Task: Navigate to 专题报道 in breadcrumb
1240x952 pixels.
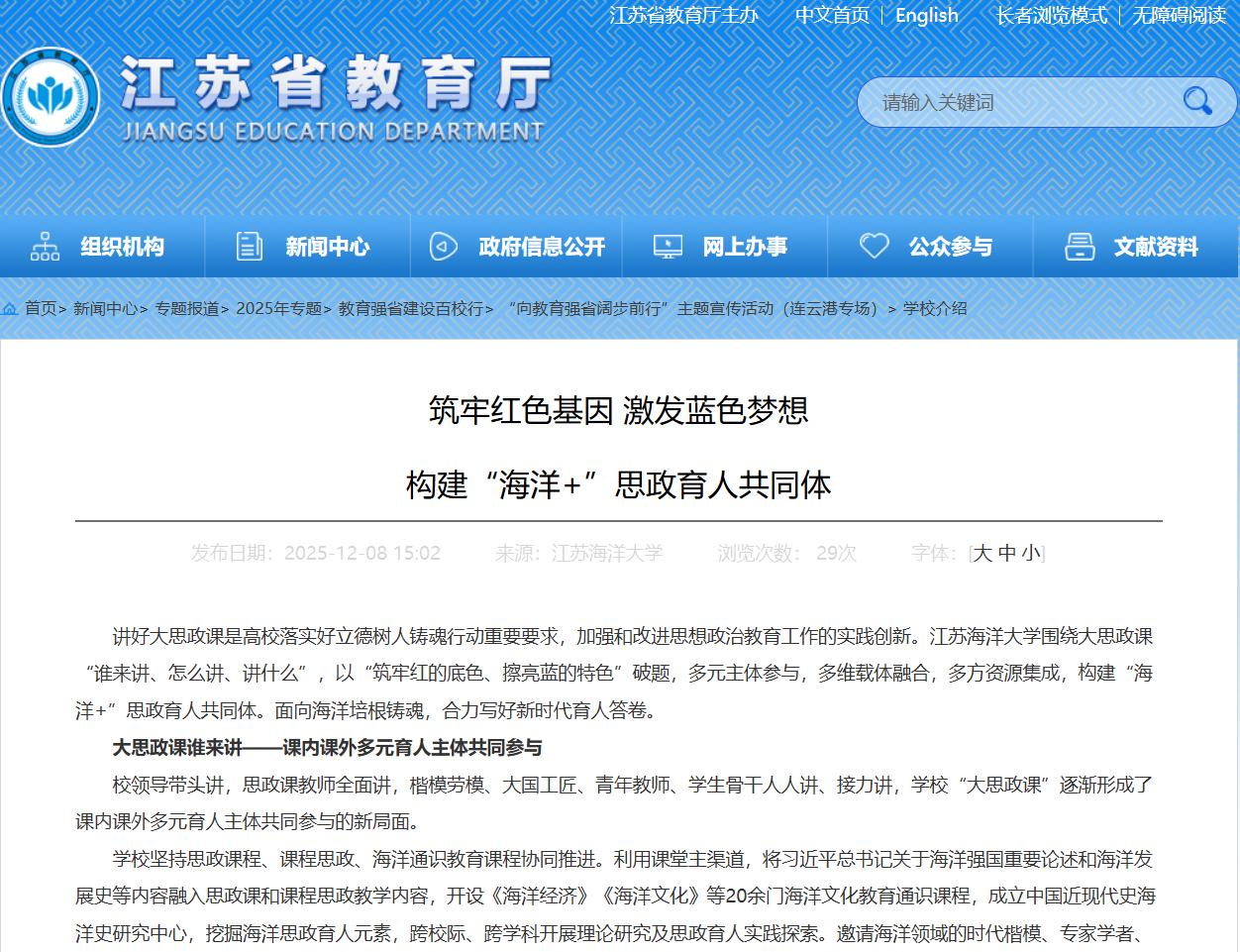Action: (186, 309)
